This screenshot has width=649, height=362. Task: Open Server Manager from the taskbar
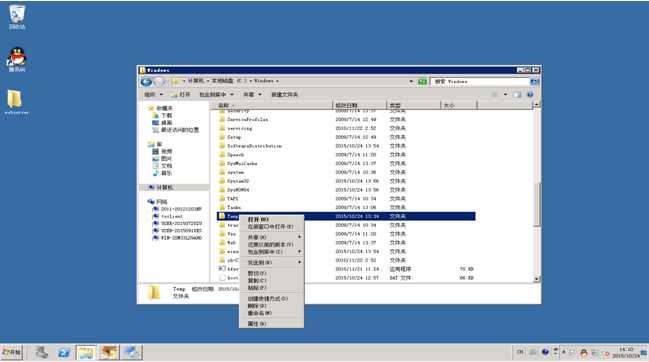click(41, 352)
